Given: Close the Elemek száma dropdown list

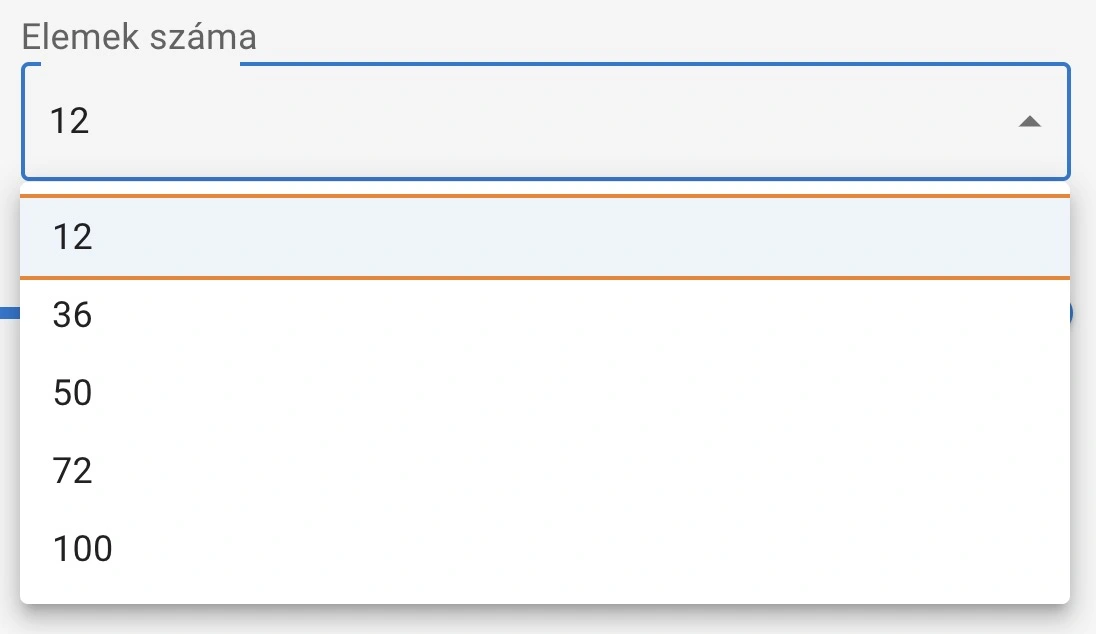Looking at the screenshot, I should click(x=1029, y=122).
